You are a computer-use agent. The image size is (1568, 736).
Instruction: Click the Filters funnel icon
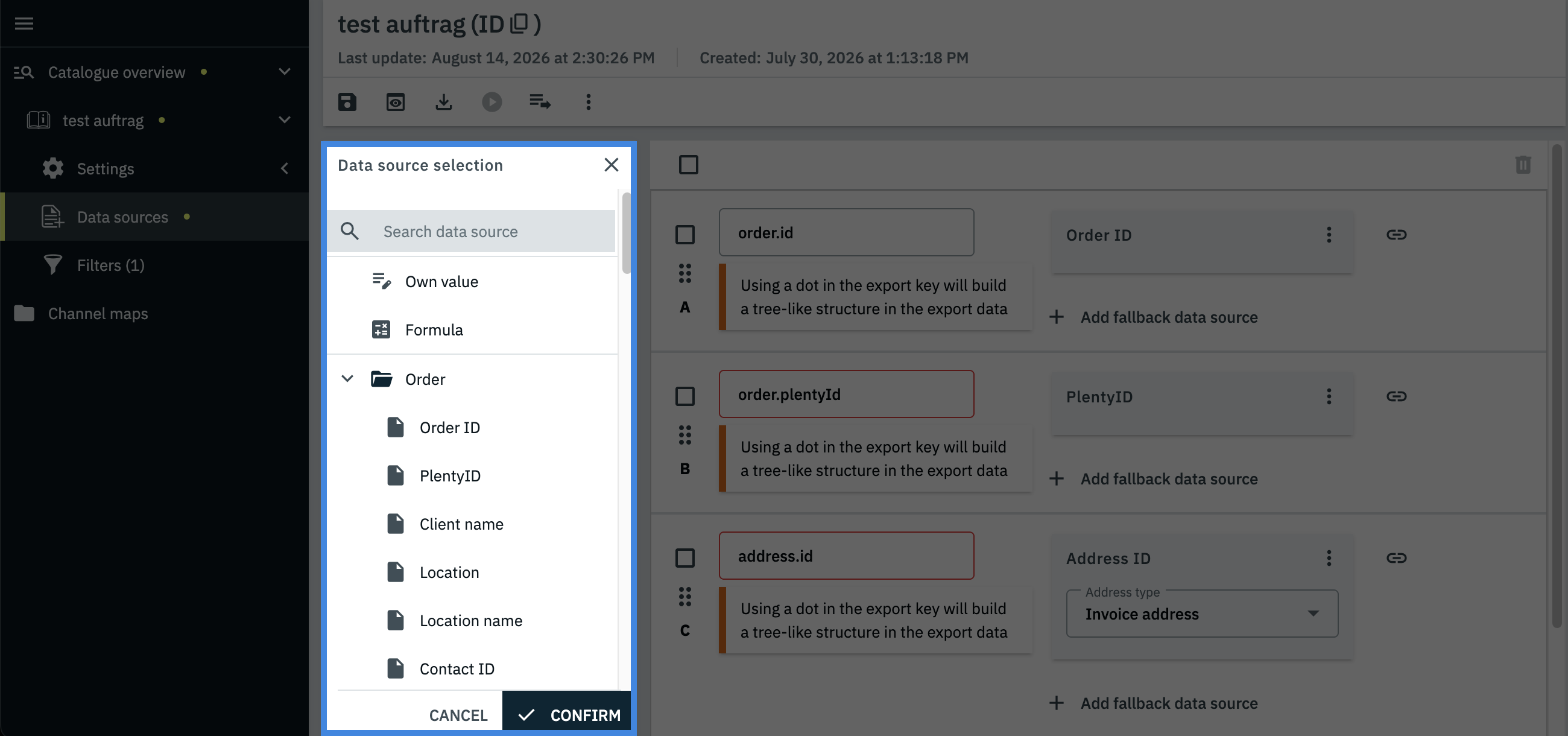[x=53, y=265]
